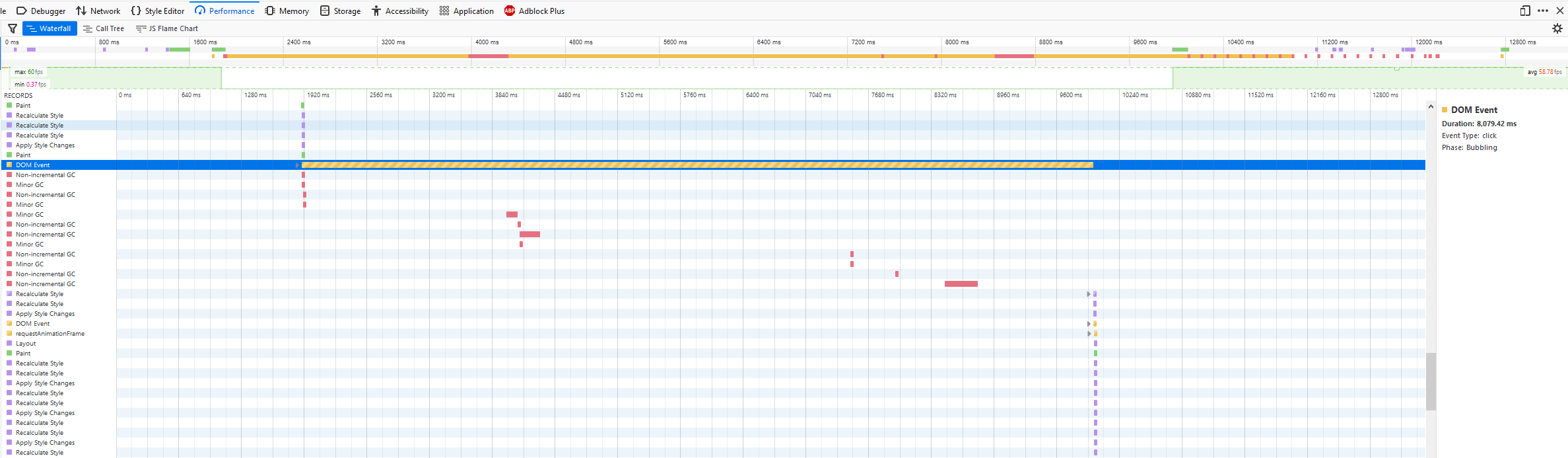The width and height of the screenshot is (1568, 458).
Task: Open the Style Editor tab
Action: pyautogui.click(x=158, y=11)
